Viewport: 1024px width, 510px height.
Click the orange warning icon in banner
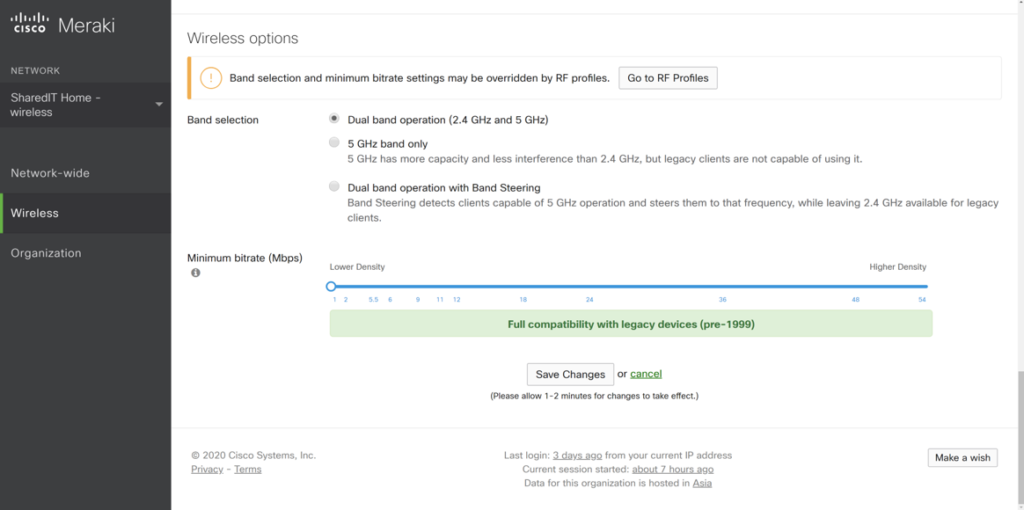pyautogui.click(x=211, y=78)
